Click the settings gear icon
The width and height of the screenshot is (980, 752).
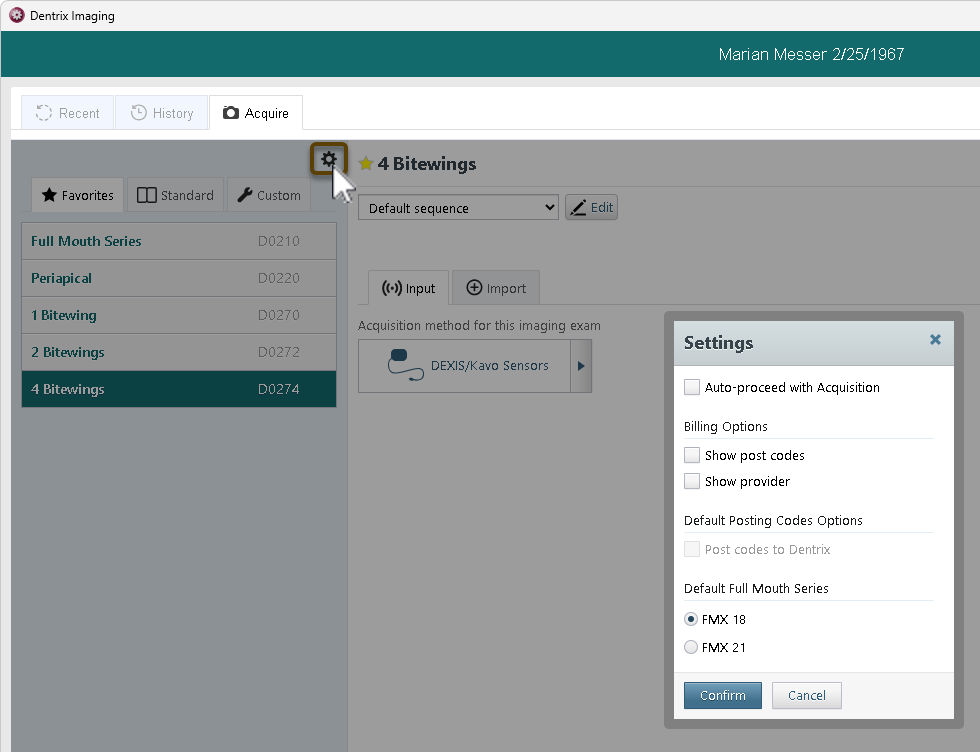click(328, 159)
